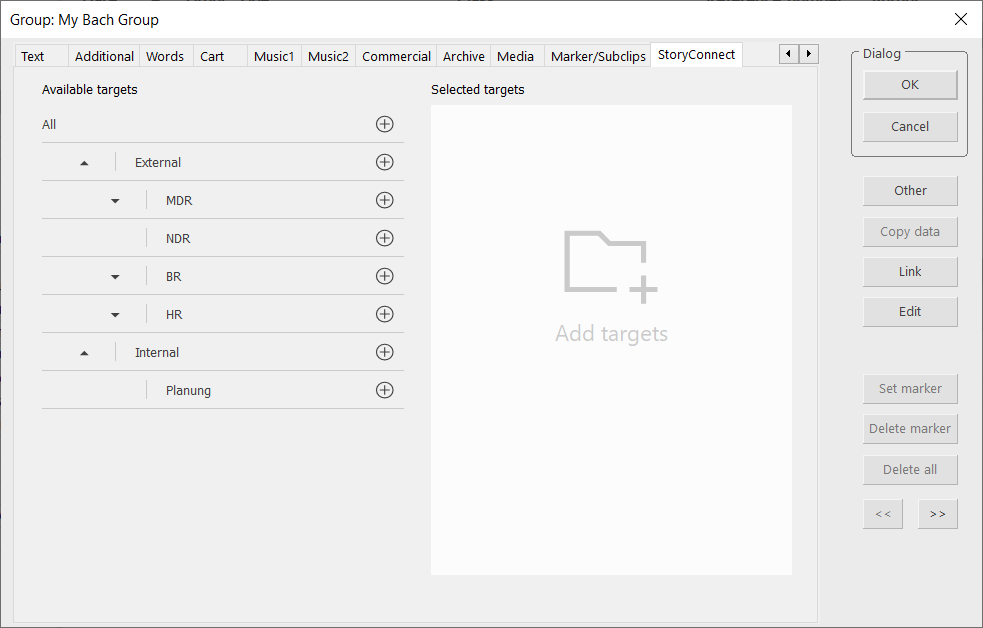
Task: Expand the BR tree node
Action: (115, 277)
